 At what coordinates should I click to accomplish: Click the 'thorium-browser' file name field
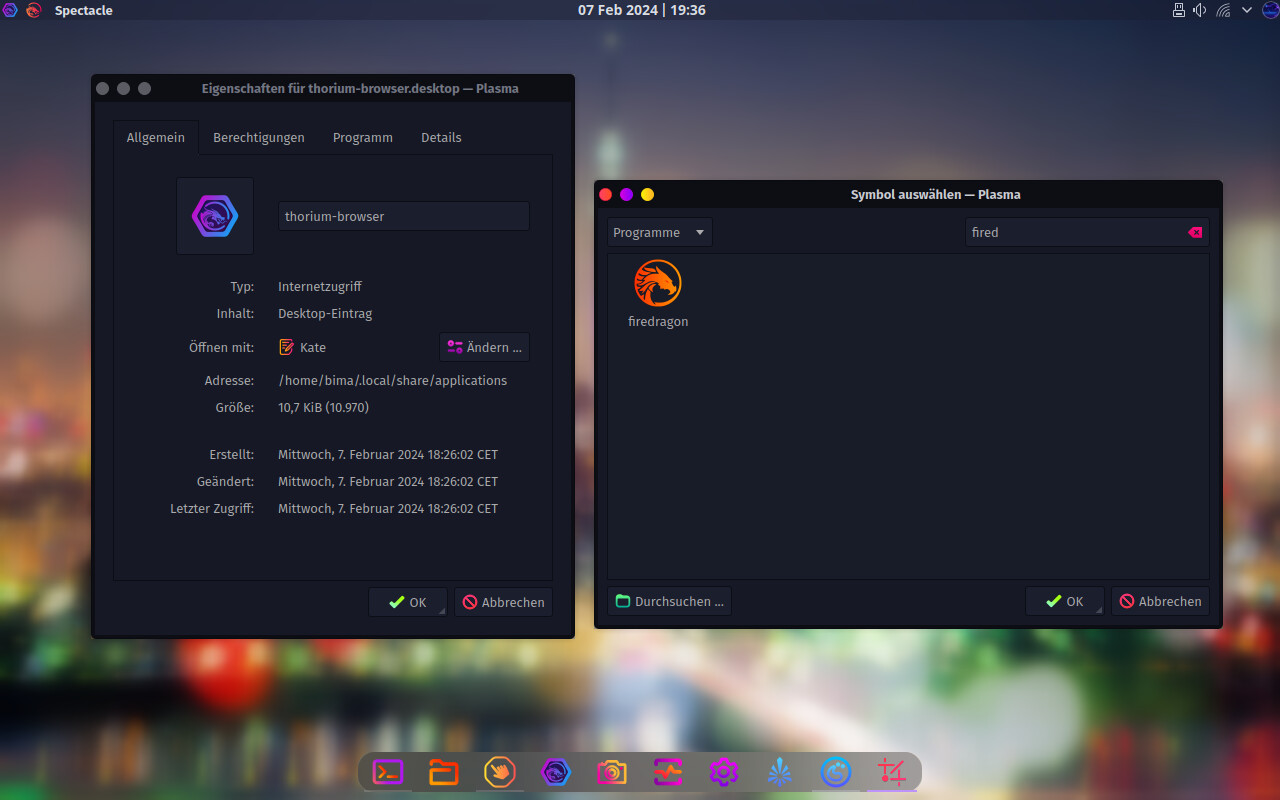tap(404, 216)
